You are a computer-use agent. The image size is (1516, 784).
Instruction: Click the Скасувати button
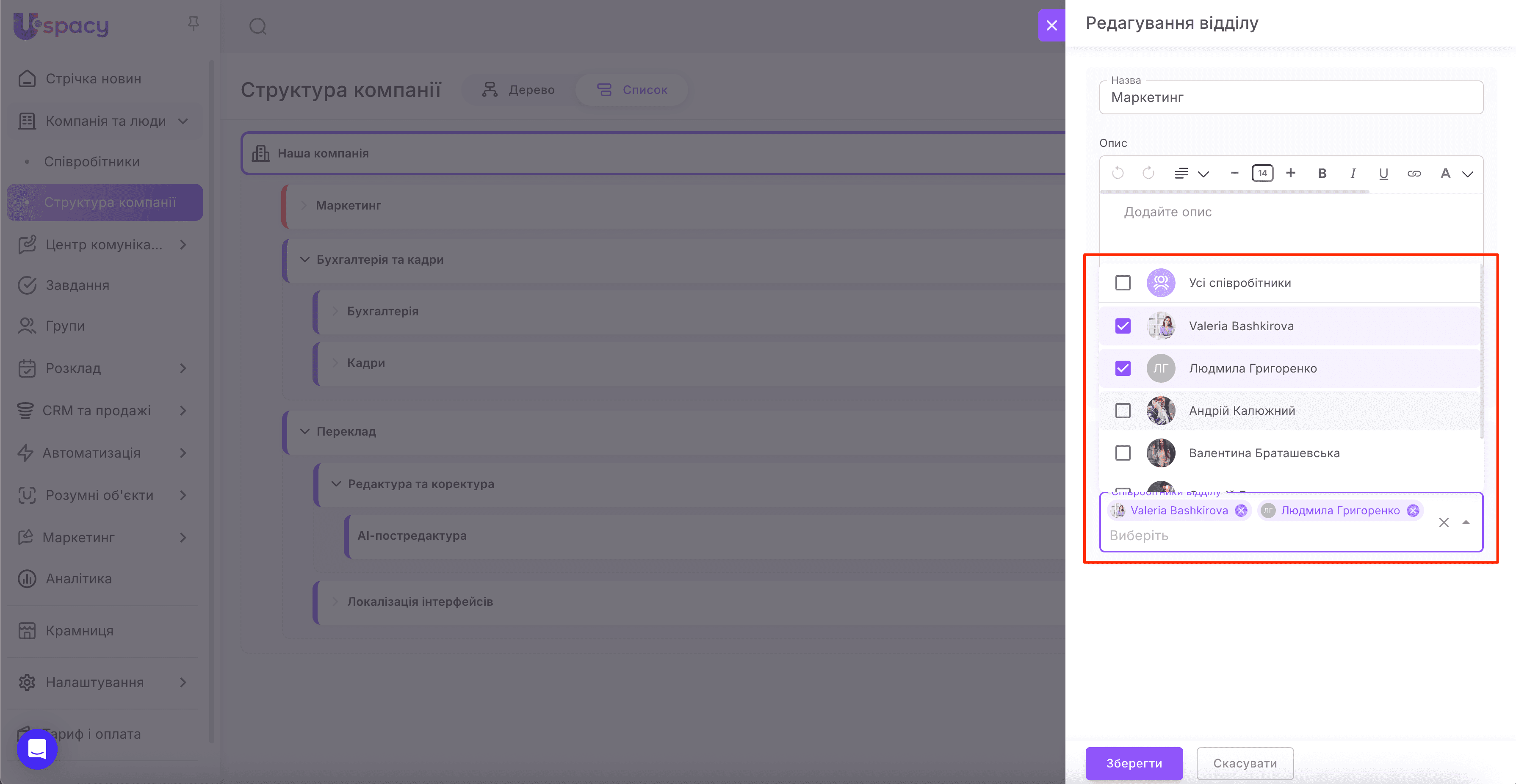click(x=1245, y=763)
